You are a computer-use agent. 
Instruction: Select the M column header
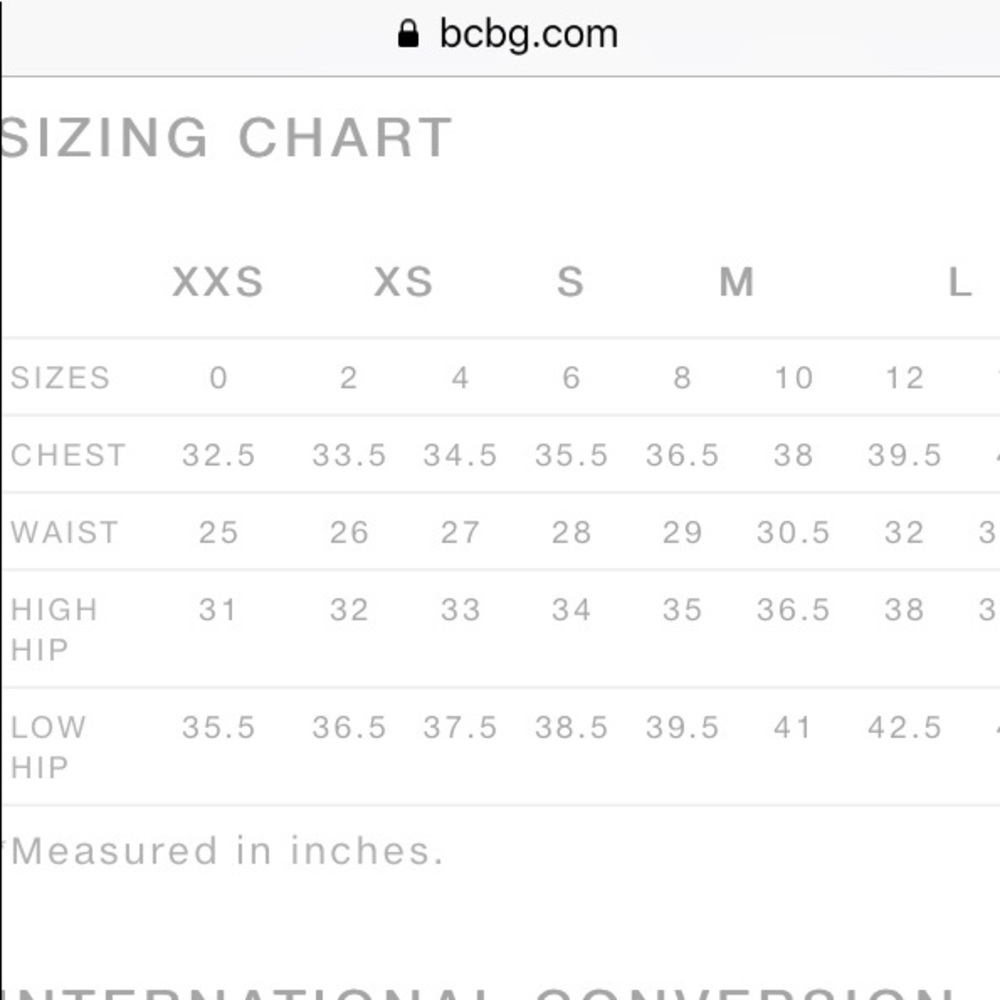pyautogui.click(x=737, y=283)
